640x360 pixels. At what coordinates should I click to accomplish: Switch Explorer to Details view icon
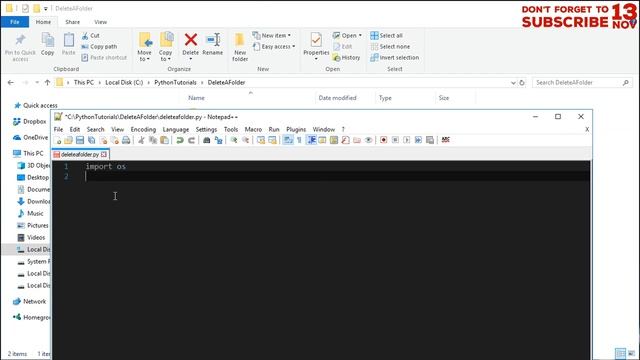pyautogui.click(x=620, y=353)
